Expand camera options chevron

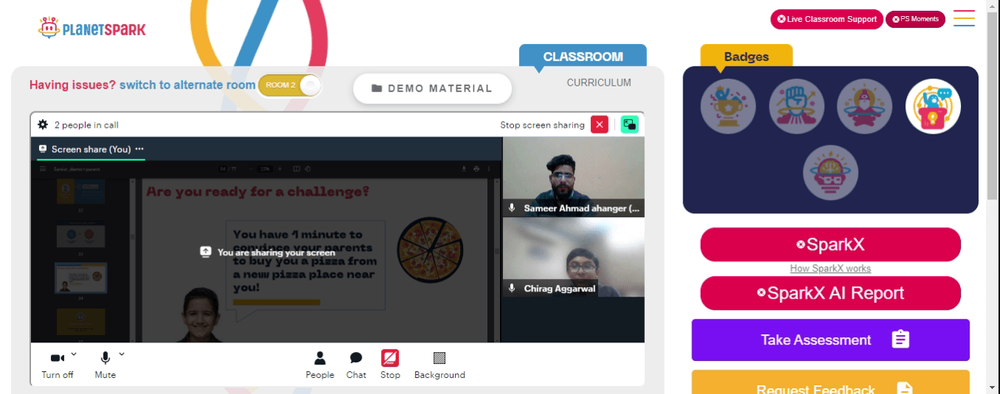coord(73,353)
